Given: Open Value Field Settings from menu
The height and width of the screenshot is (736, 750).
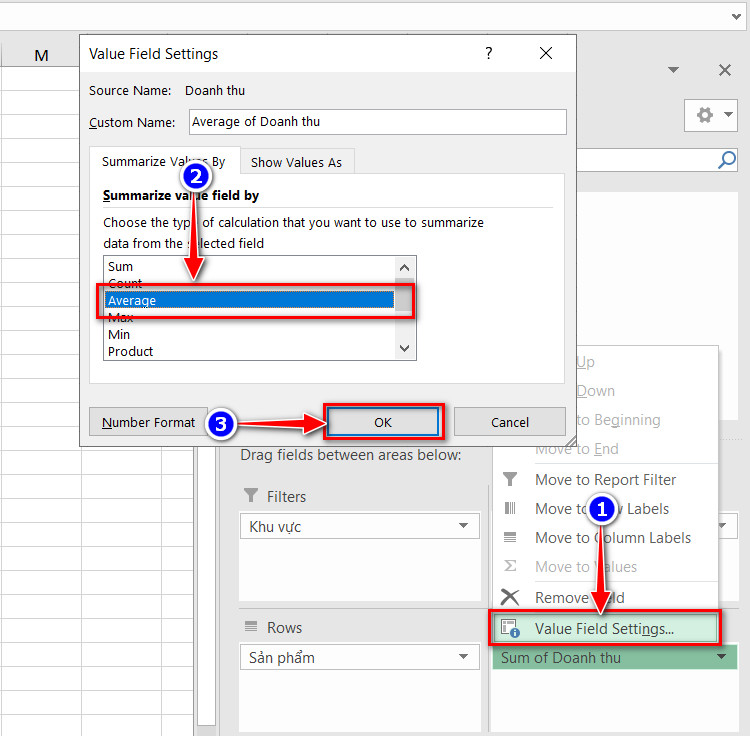Looking at the screenshot, I should 604,628.
